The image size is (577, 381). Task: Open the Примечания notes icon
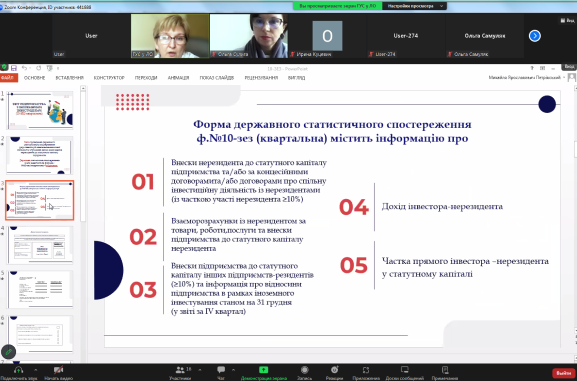tap(445, 370)
